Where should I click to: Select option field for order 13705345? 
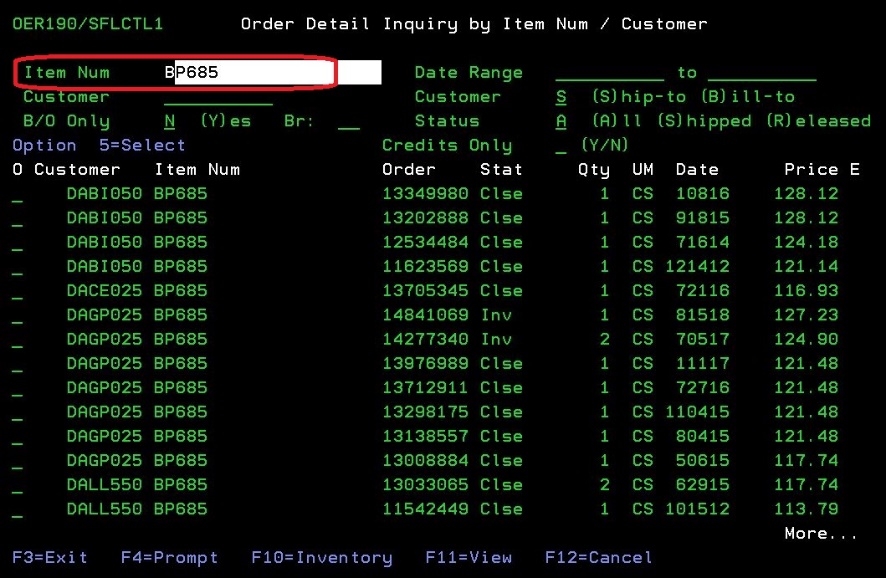pyautogui.click(x=17, y=292)
